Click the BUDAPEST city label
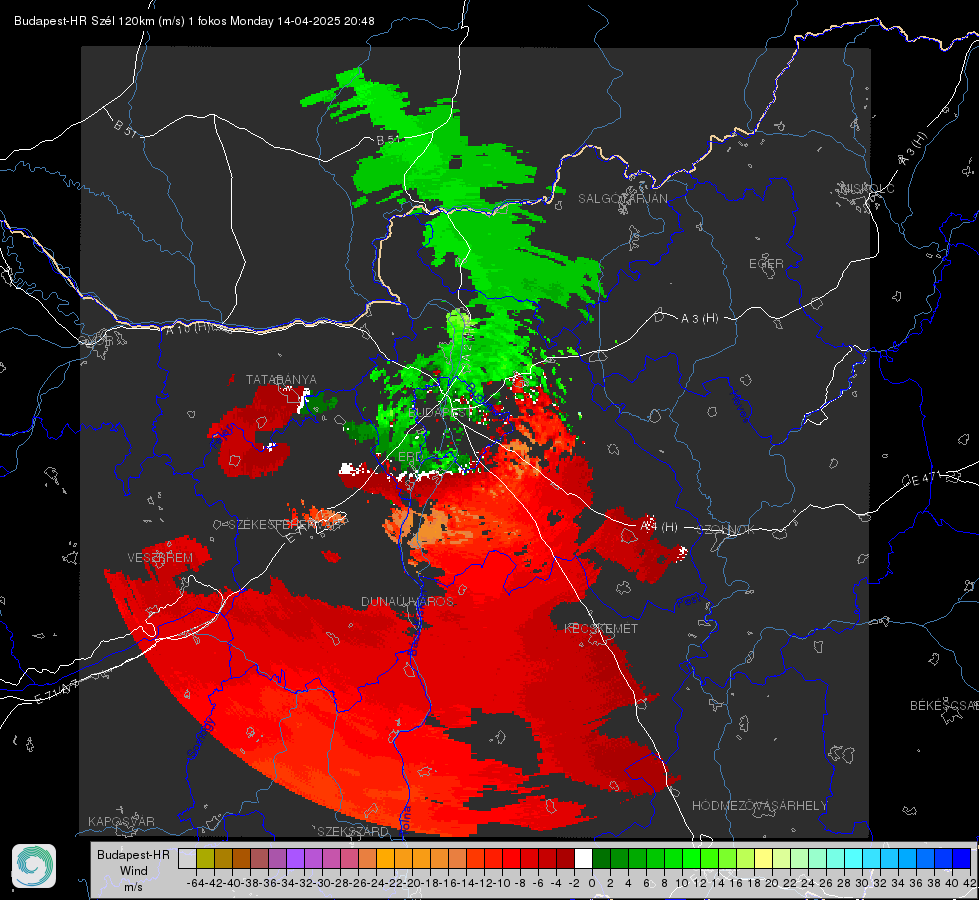Image resolution: width=979 pixels, height=900 pixels. [440, 412]
